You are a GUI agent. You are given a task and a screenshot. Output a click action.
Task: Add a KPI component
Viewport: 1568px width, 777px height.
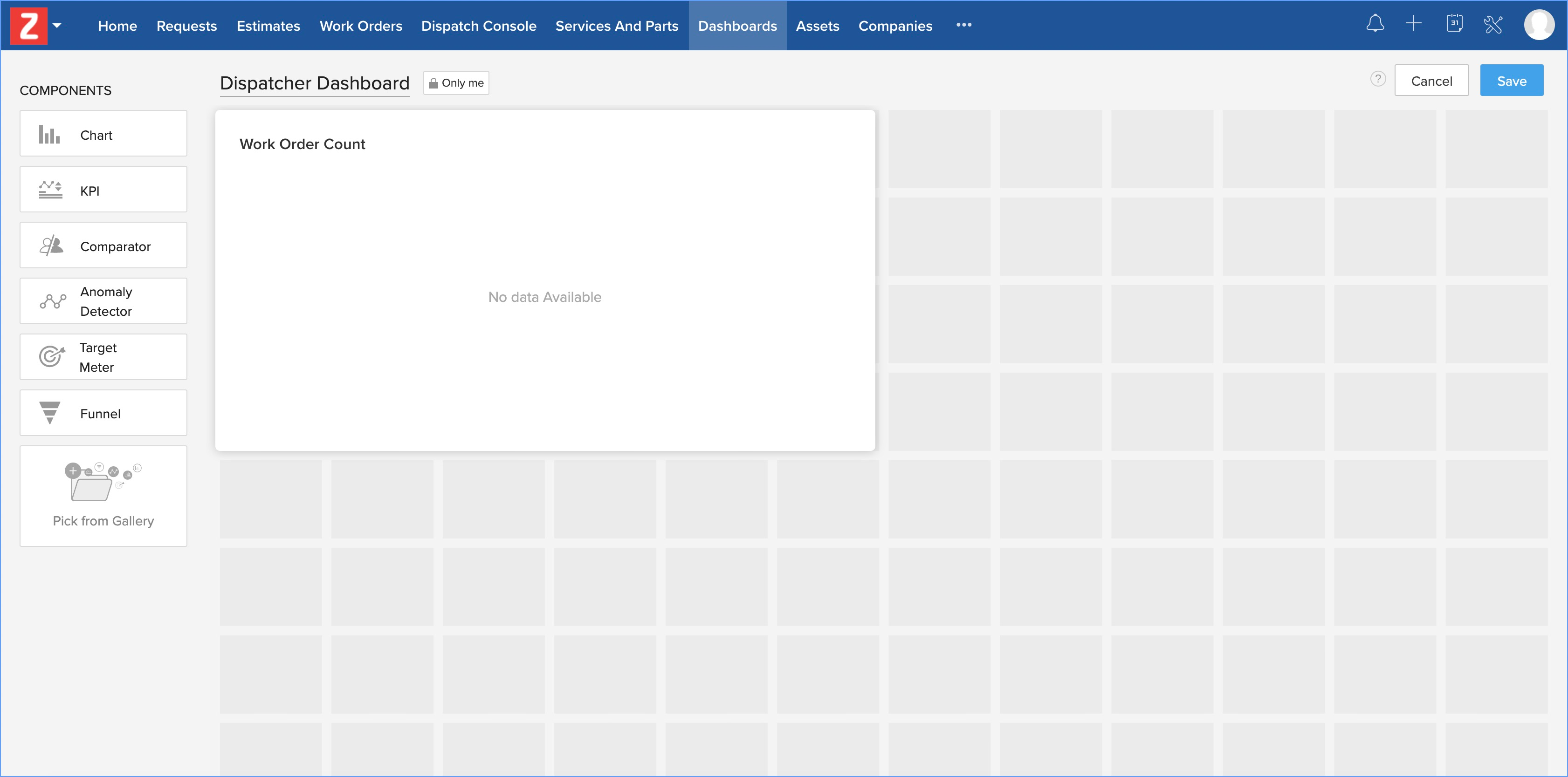click(x=103, y=190)
